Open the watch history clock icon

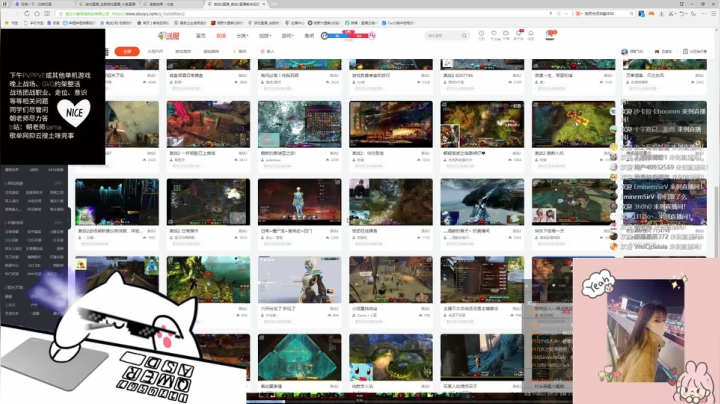pyautogui.click(x=481, y=34)
